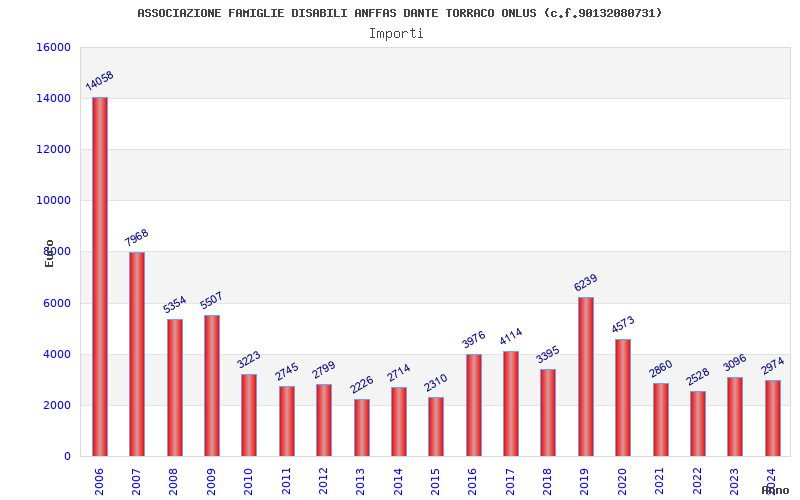800x500 pixels.
Task: Click the x-axis year 2020
Action: [x=622, y=482]
